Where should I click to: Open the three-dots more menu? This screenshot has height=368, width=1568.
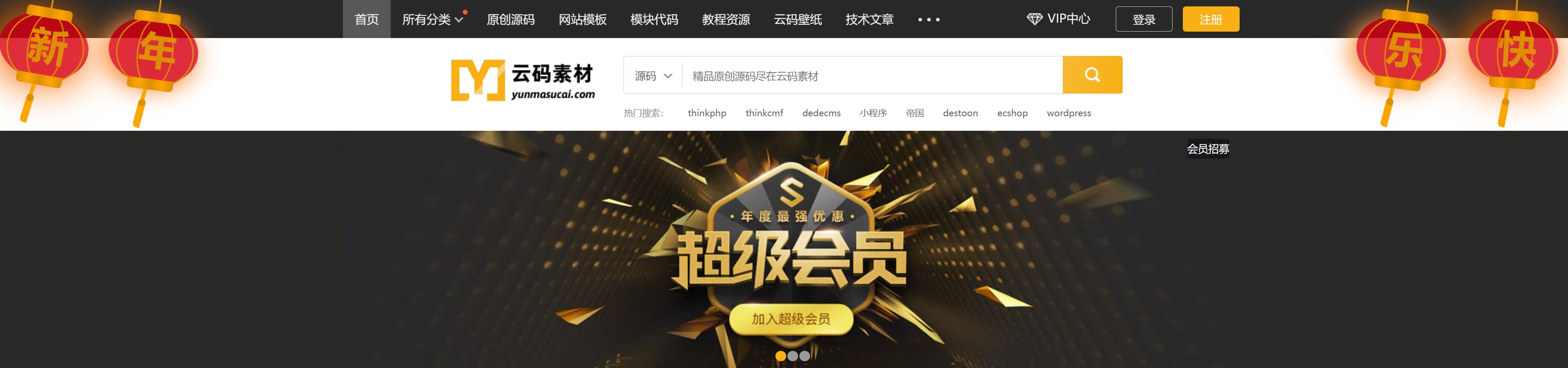pos(929,20)
